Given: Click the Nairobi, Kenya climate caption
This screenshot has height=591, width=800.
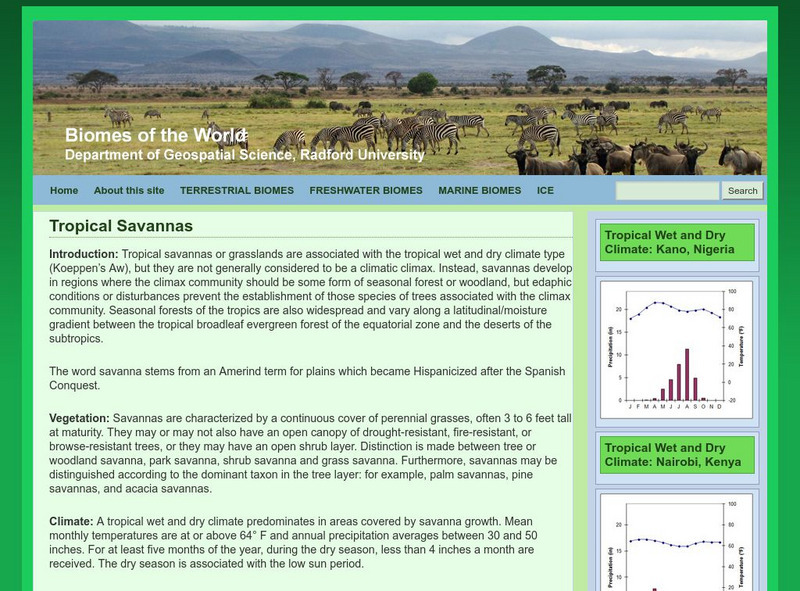Looking at the screenshot, I should pyautogui.click(x=677, y=455).
